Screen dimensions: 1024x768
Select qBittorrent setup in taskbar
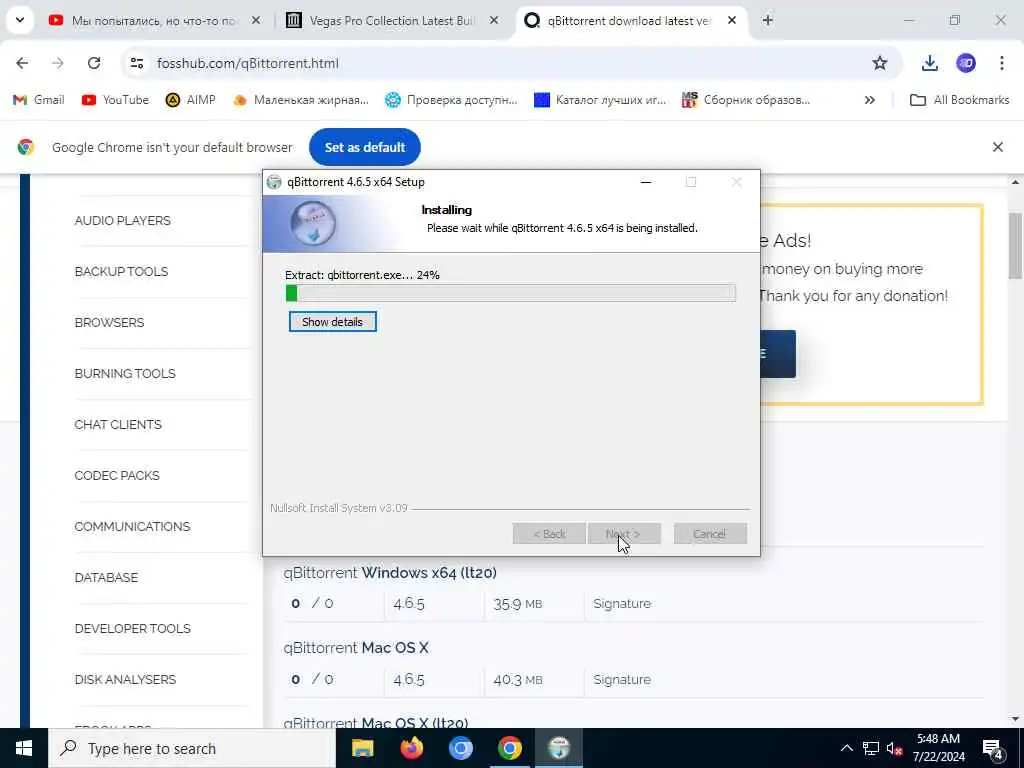click(559, 748)
